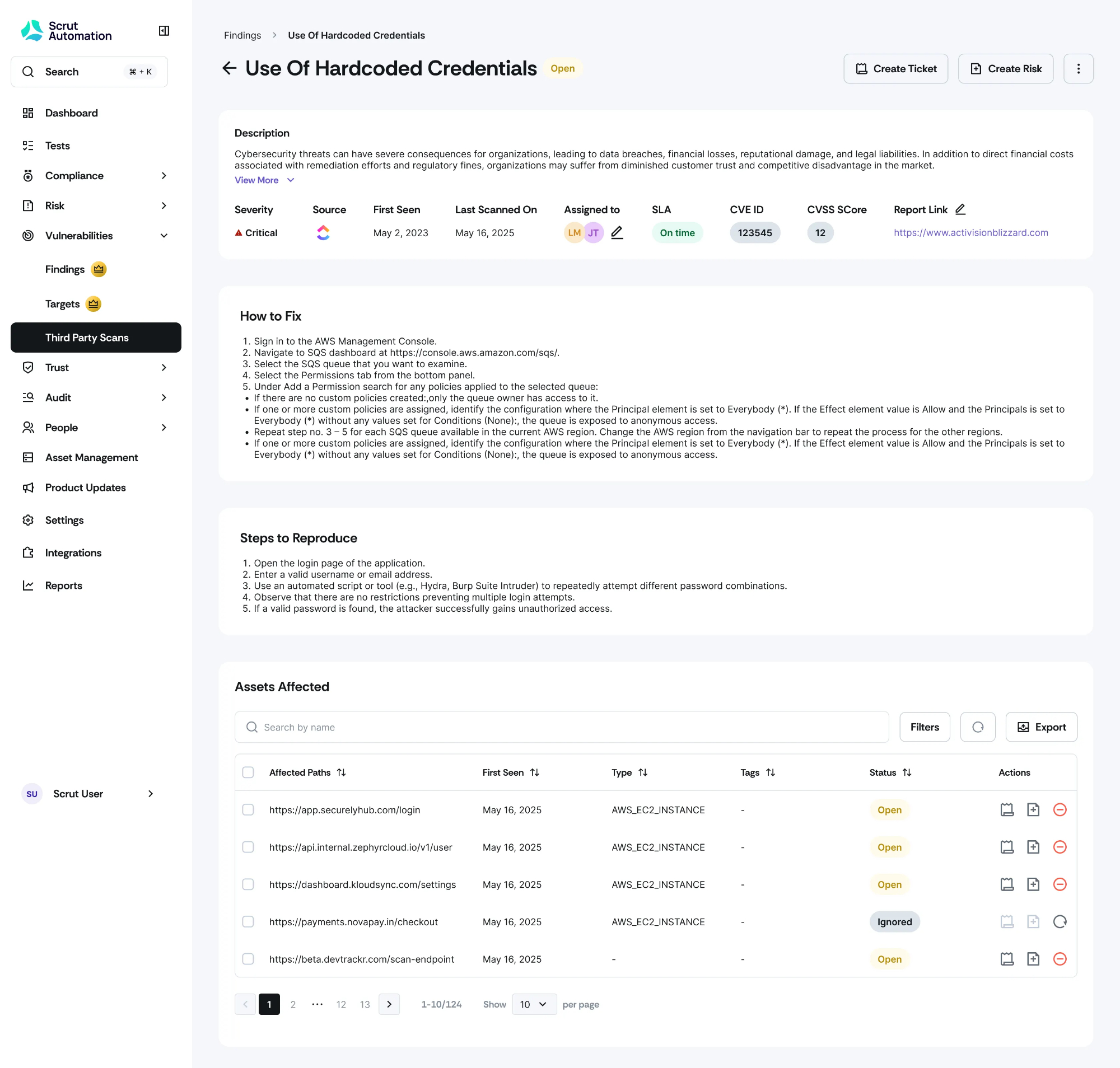Click the Create Ticket button
The height and width of the screenshot is (1068, 1120).
pyautogui.click(x=895, y=69)
